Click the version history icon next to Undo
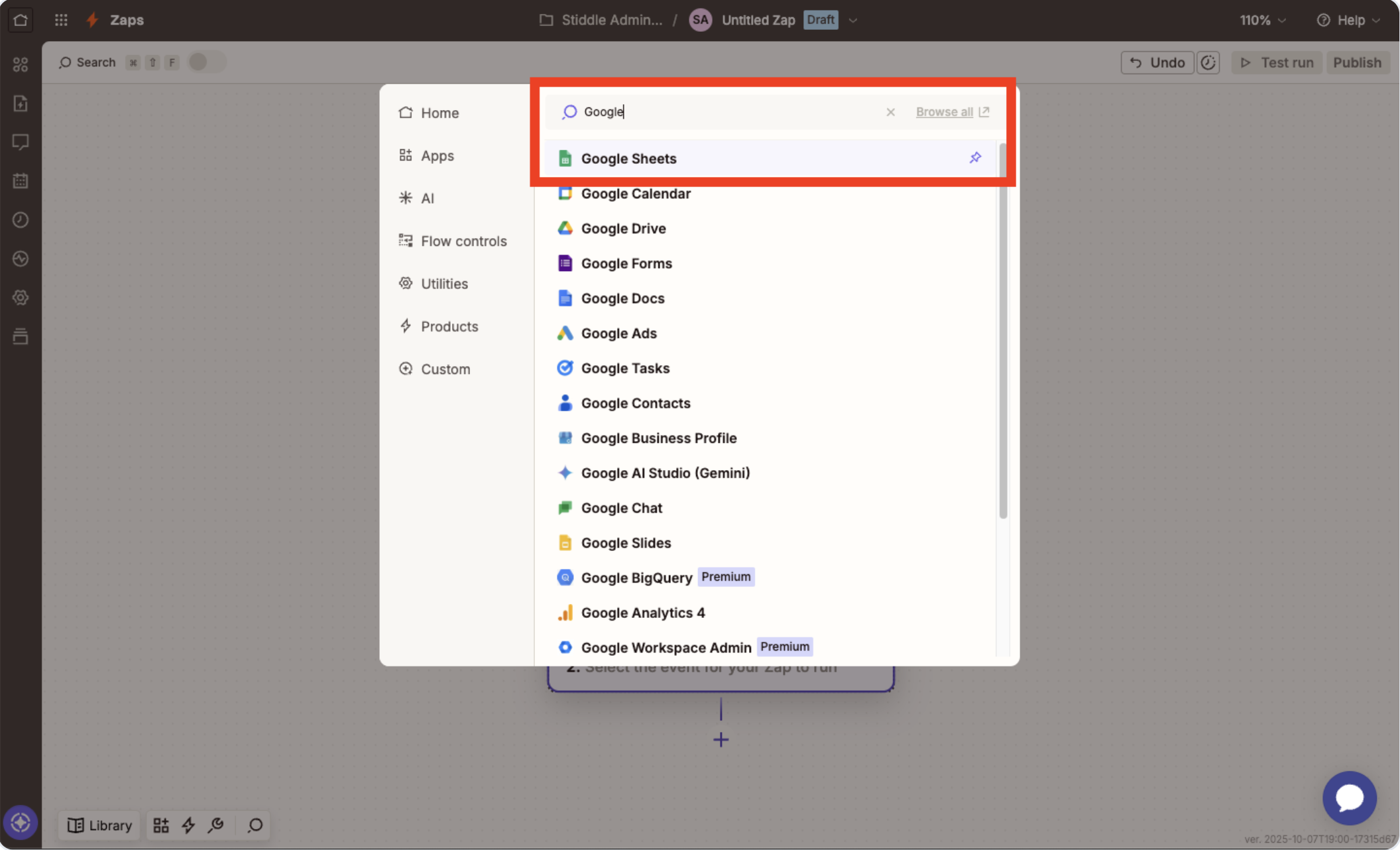1400x850 pixels. (x=1208, y=62)
